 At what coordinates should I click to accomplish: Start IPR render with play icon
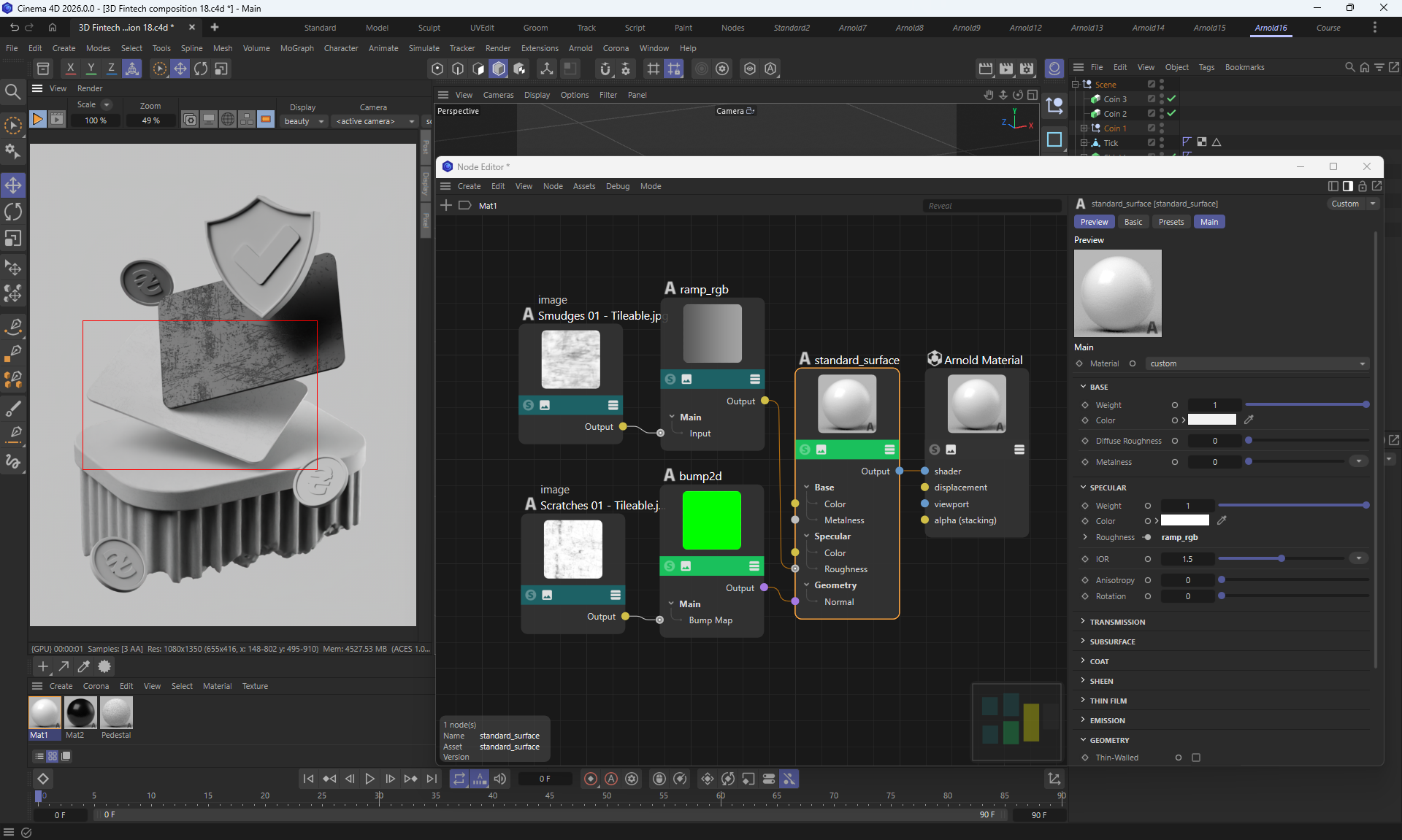click(x=37, y=119)
